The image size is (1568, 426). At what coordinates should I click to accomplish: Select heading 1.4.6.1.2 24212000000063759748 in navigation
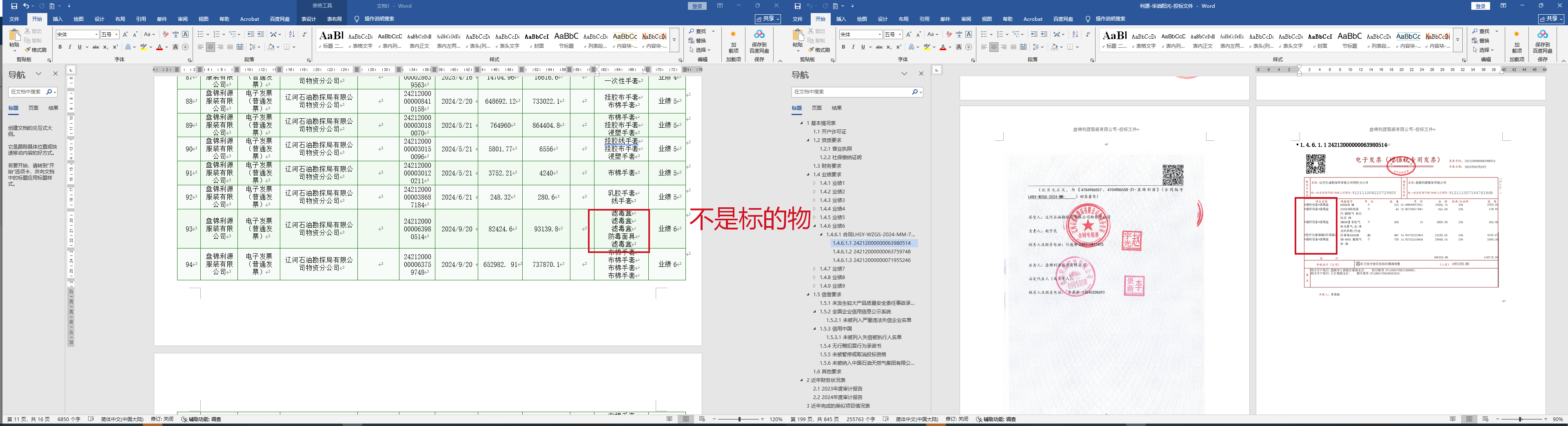872,252
